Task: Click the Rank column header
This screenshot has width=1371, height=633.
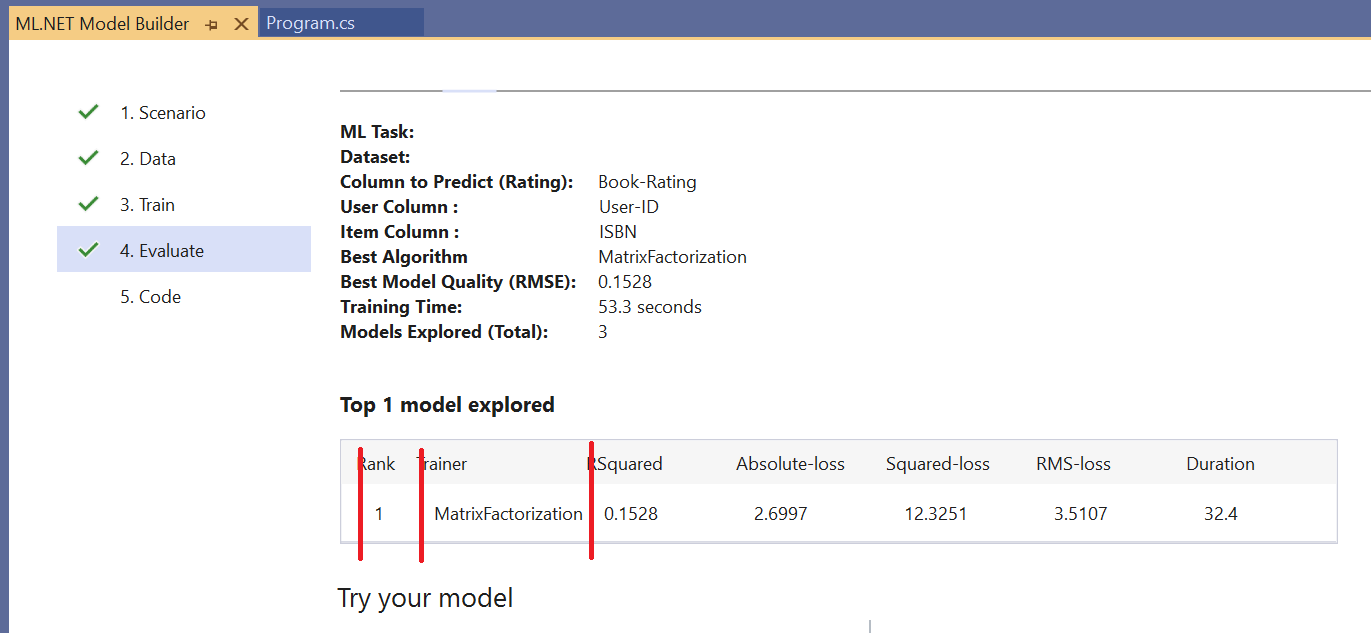Action: pyautogui.click(x=376, y=463)
